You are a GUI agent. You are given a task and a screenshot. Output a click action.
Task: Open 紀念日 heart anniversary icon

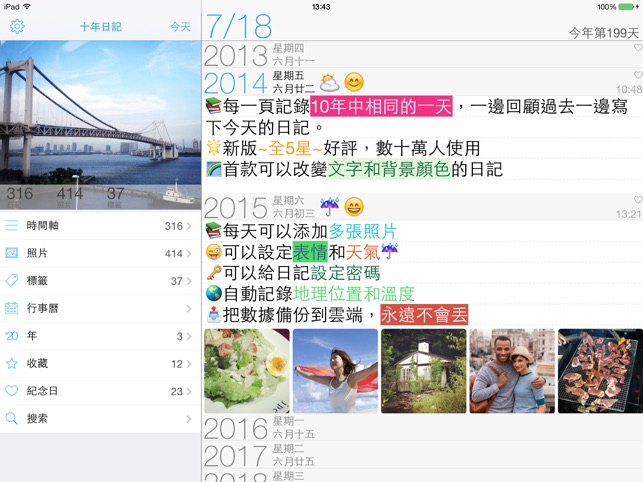click(x=11, y=391)
